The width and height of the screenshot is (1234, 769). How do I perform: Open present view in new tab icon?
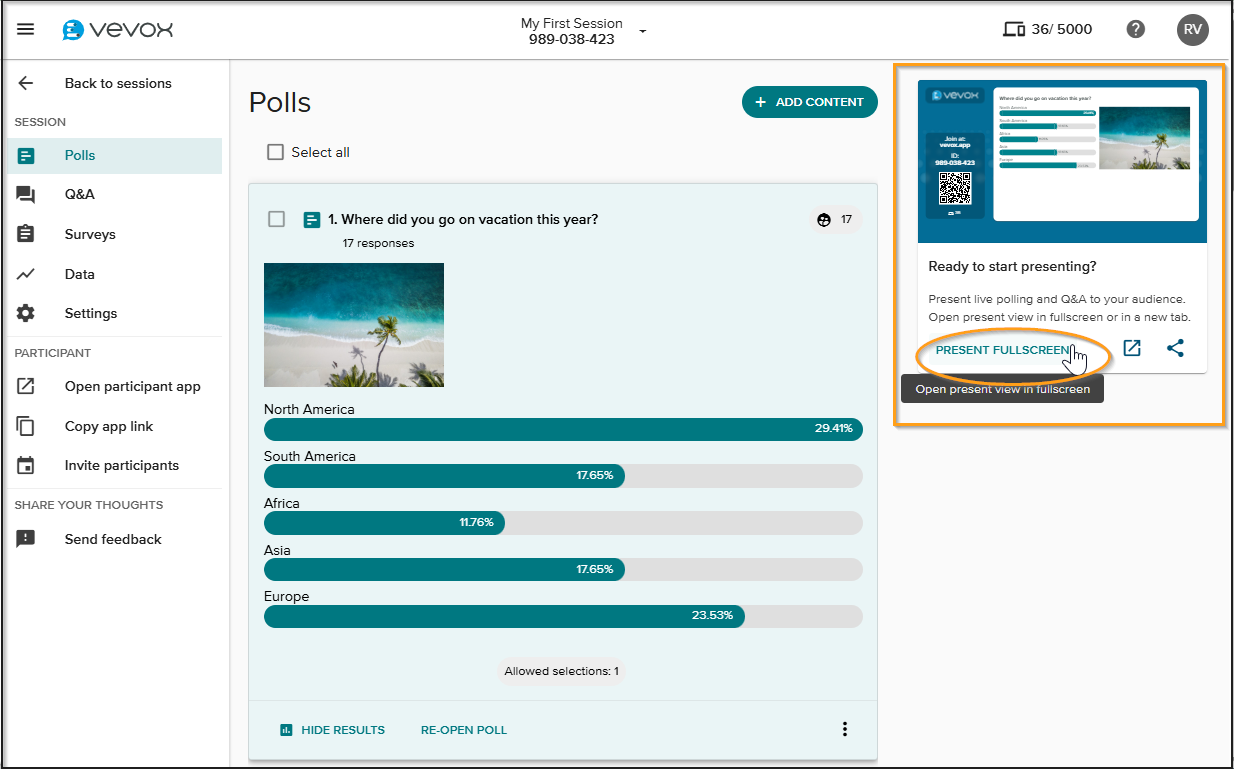[x=1132, y=348]
